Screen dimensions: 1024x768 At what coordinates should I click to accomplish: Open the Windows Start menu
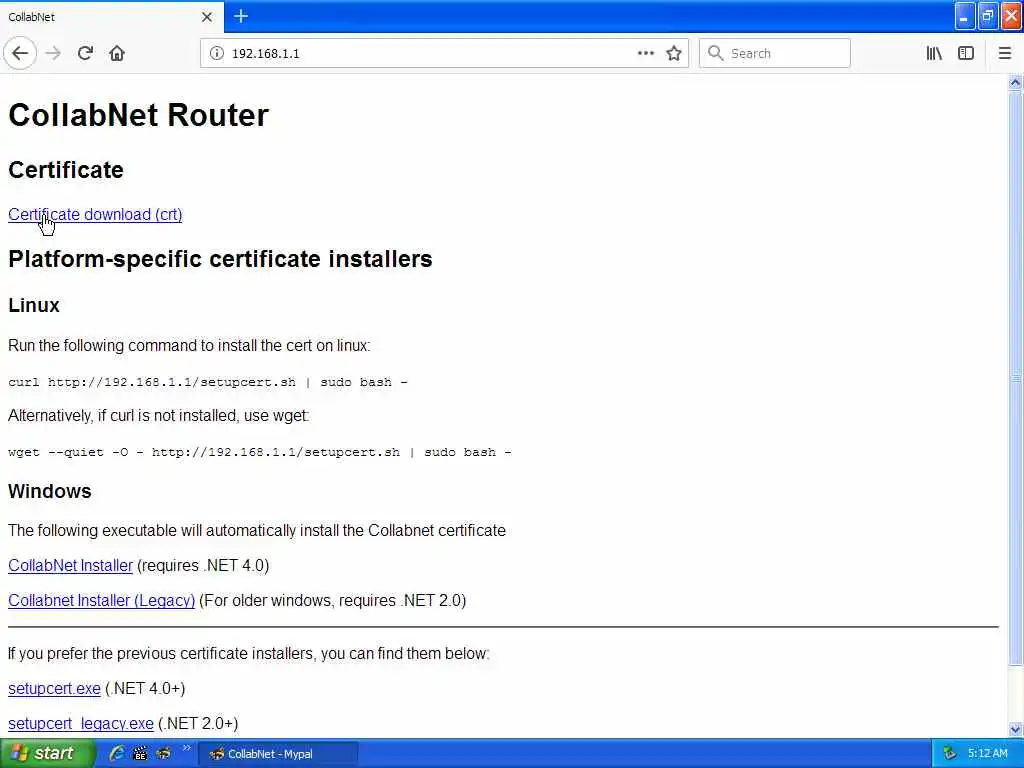pyautogui.click(x=48, y=754)
